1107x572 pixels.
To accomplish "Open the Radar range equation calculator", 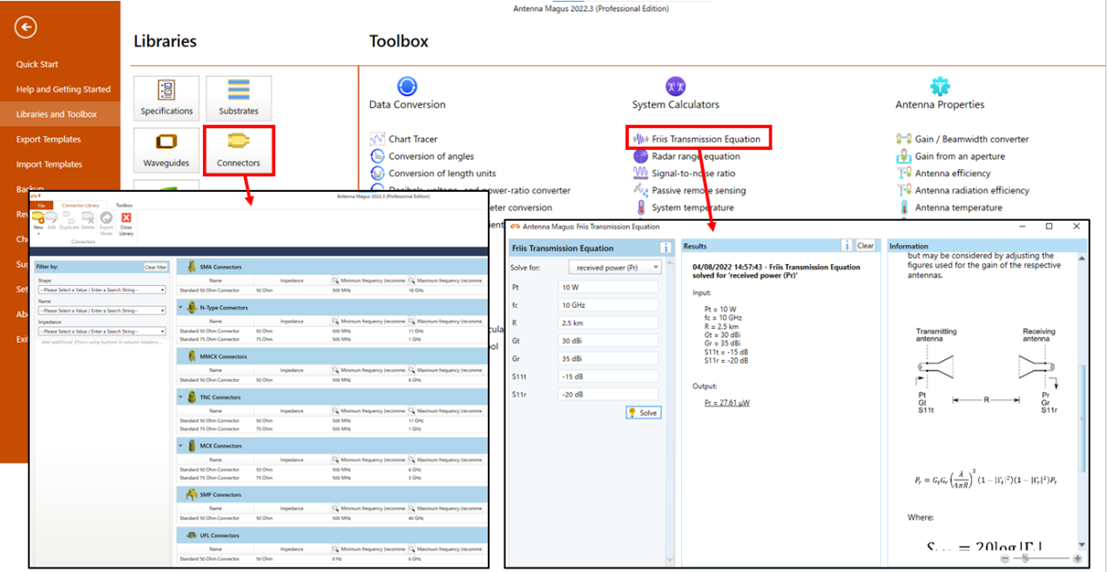I will click(x=696, y=156).
